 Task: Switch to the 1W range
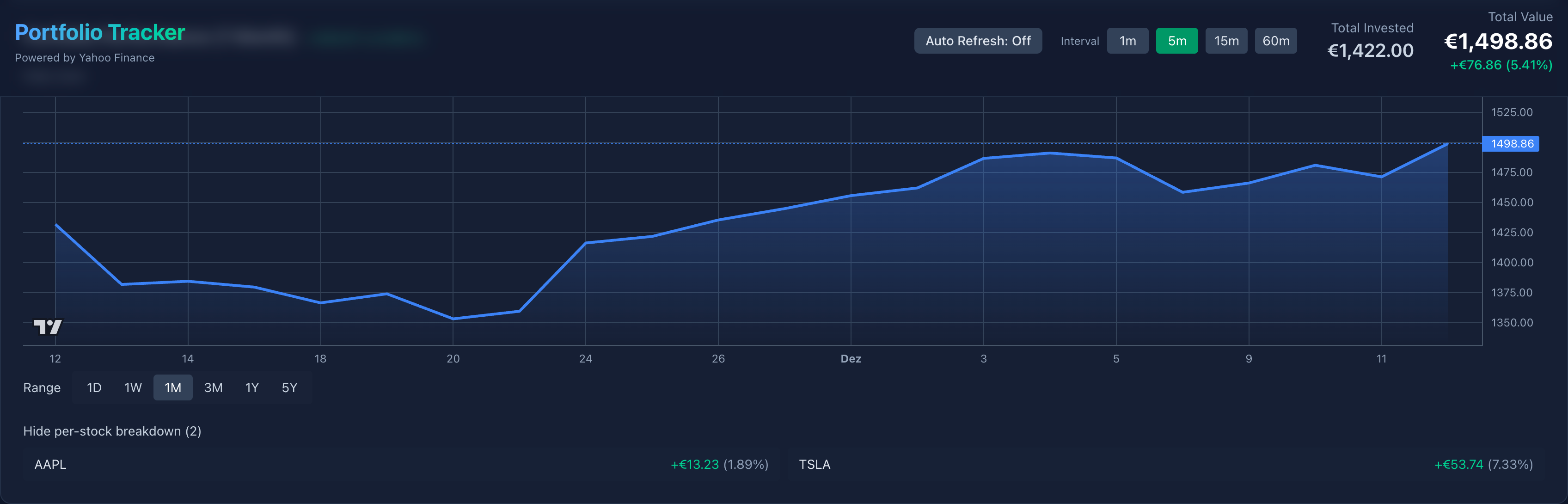[133, 387]
